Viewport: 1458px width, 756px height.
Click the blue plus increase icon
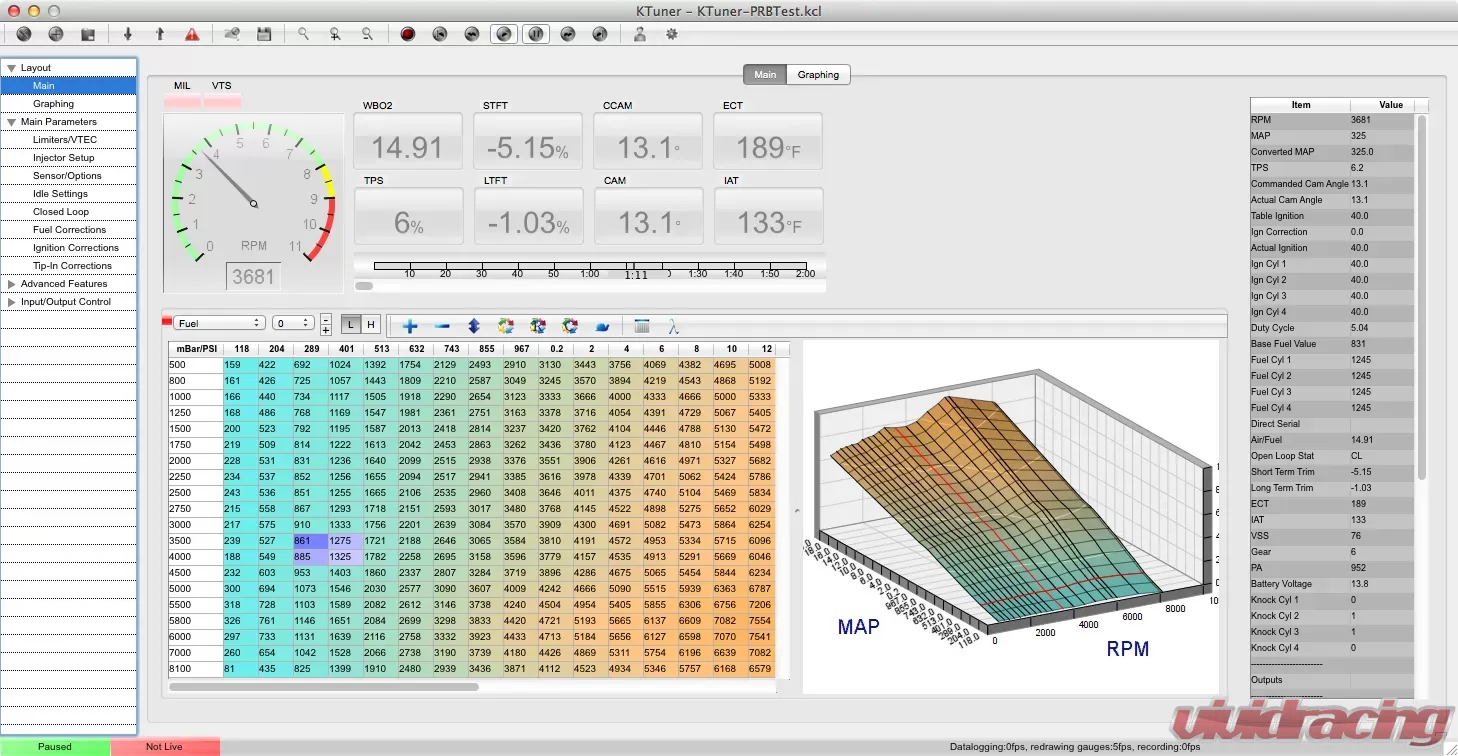410,326
